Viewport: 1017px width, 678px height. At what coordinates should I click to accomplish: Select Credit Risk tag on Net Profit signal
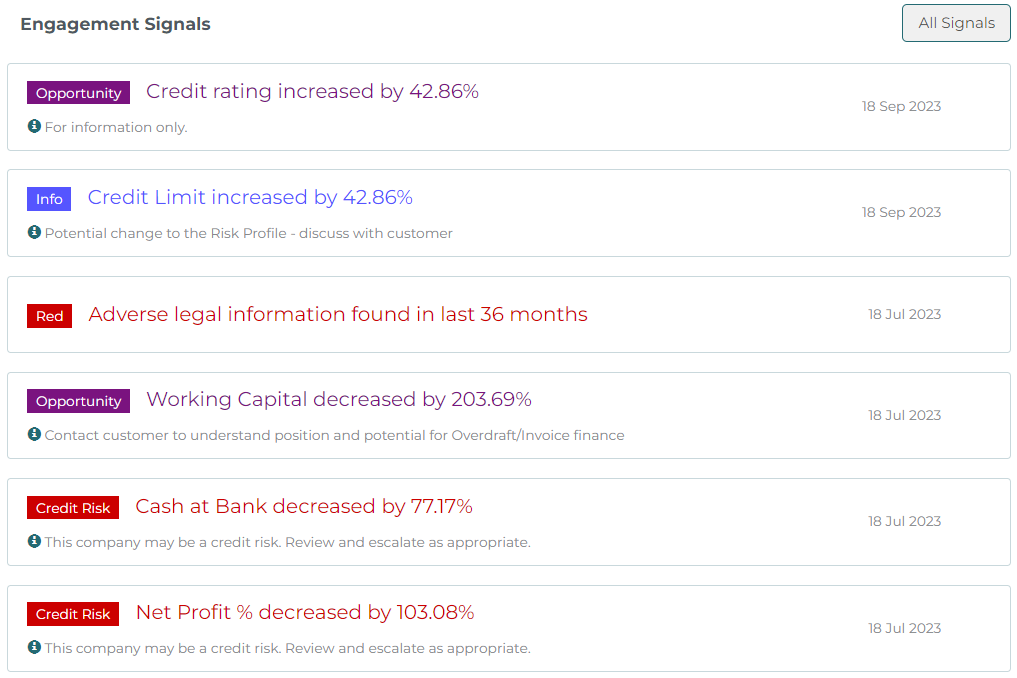pos(73,614)
